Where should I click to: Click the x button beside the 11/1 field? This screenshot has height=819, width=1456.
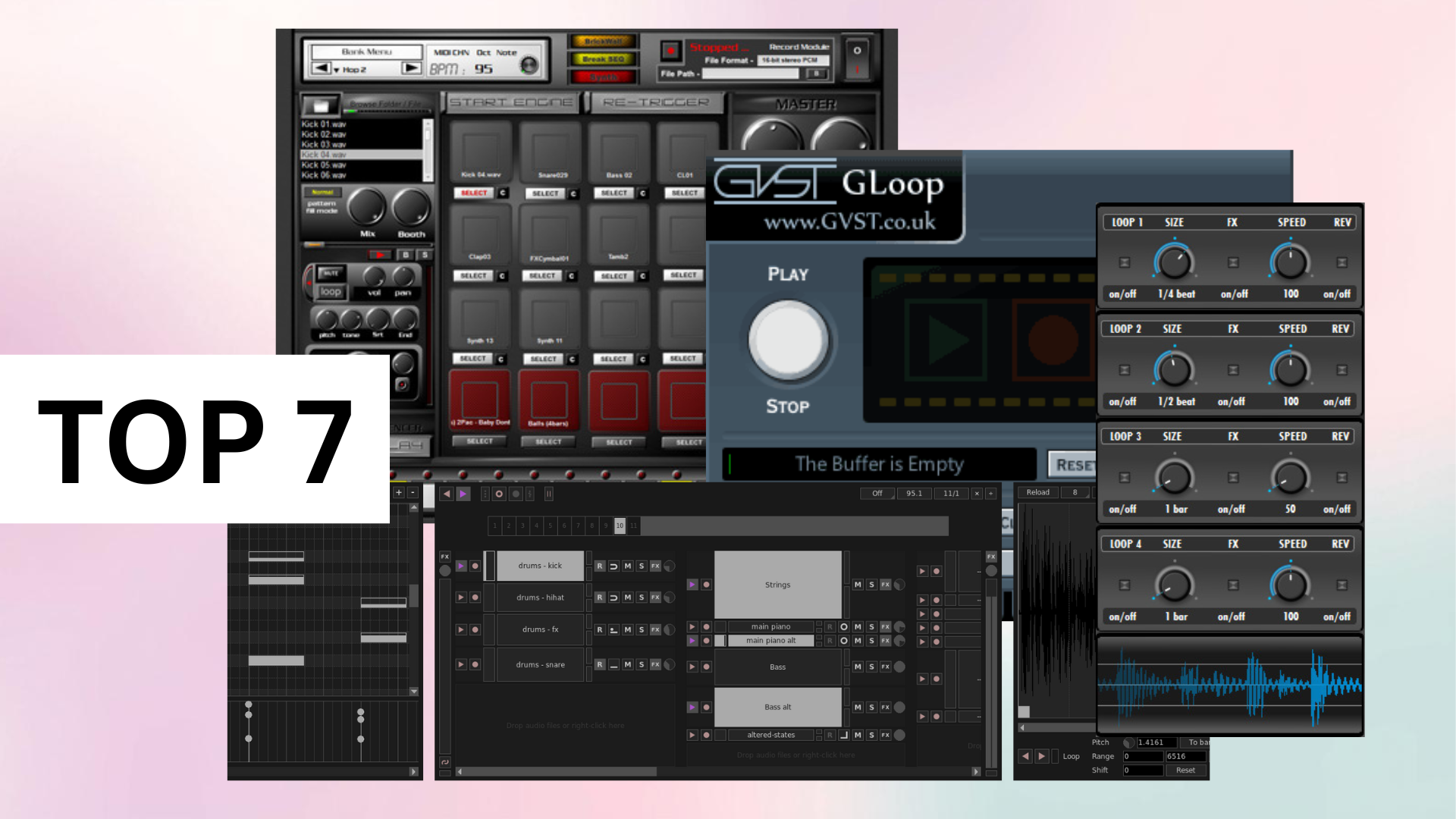pos(977,493)
